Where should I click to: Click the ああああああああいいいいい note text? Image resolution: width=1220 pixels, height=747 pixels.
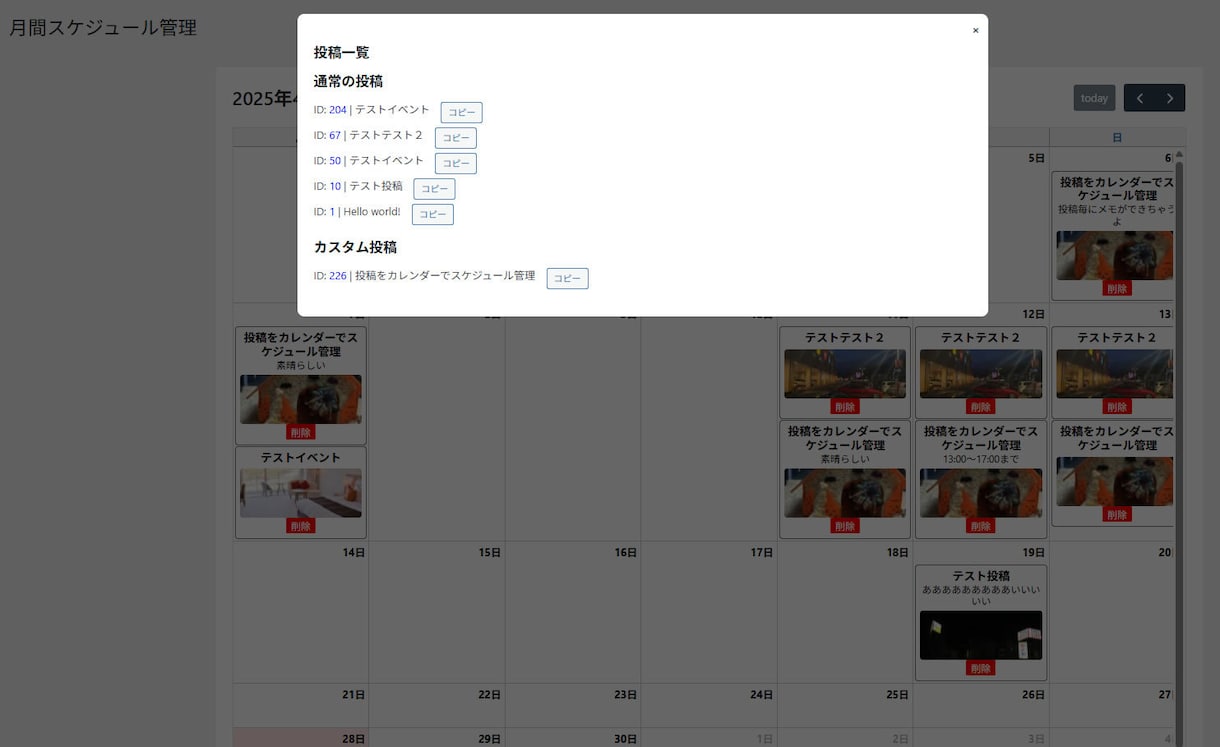tap(980, 595)
